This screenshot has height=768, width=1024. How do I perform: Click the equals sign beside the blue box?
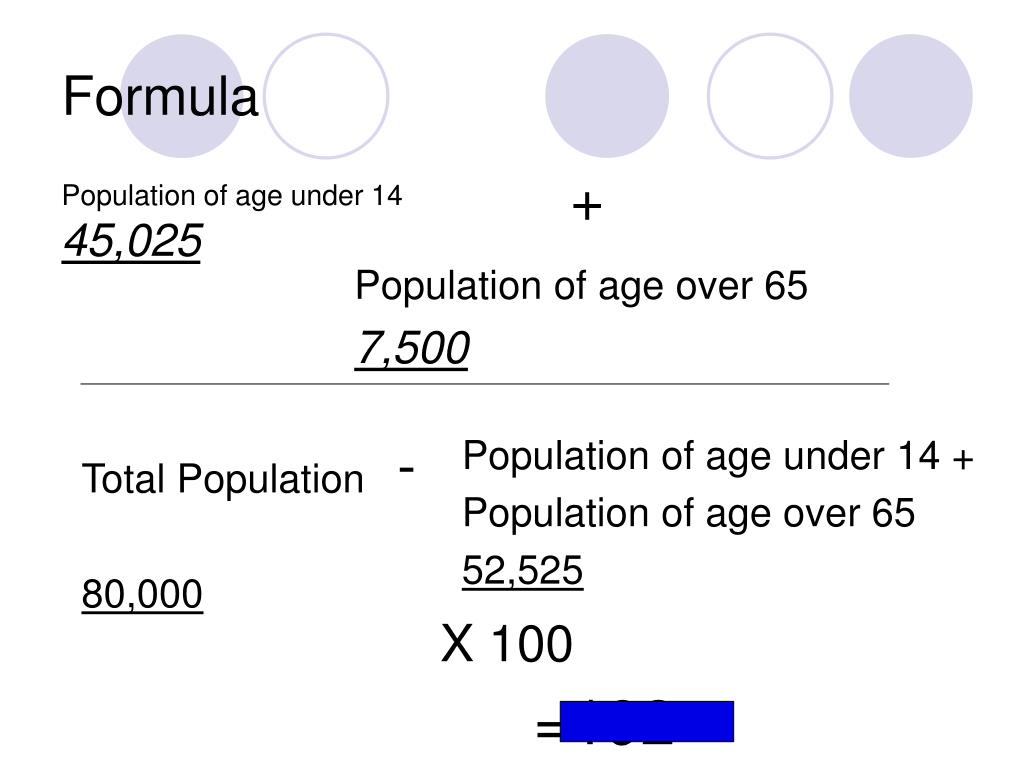pos(547,728)
